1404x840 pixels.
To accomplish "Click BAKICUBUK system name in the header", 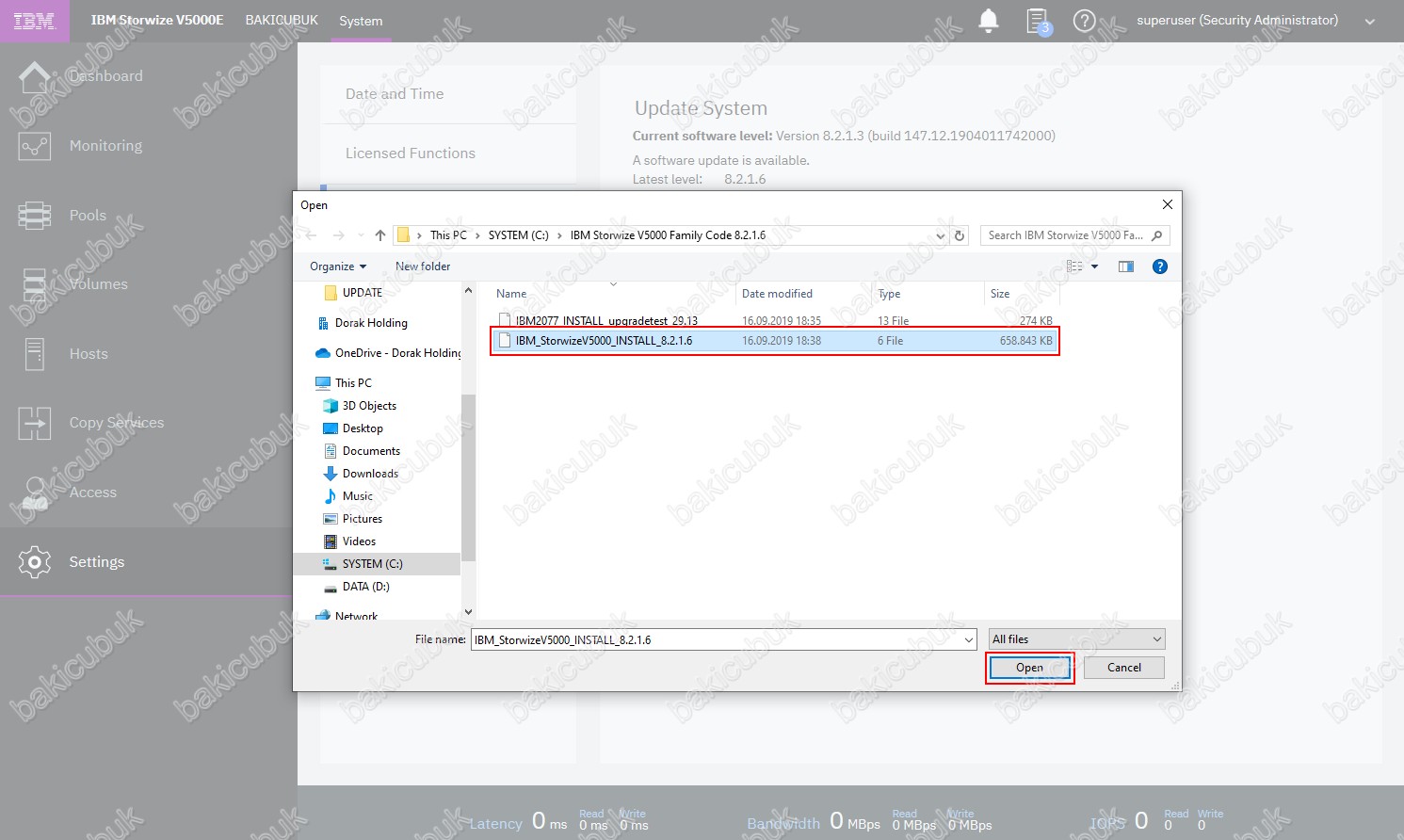I will 282,20.
